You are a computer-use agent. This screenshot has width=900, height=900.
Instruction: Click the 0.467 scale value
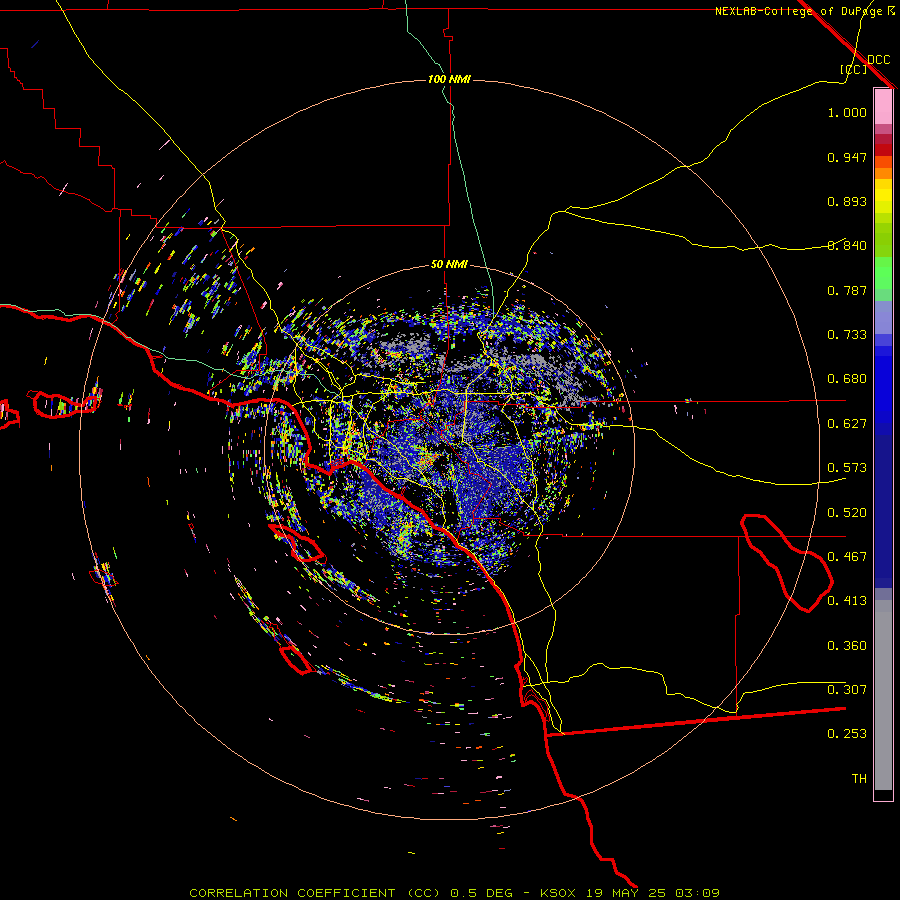847,557
